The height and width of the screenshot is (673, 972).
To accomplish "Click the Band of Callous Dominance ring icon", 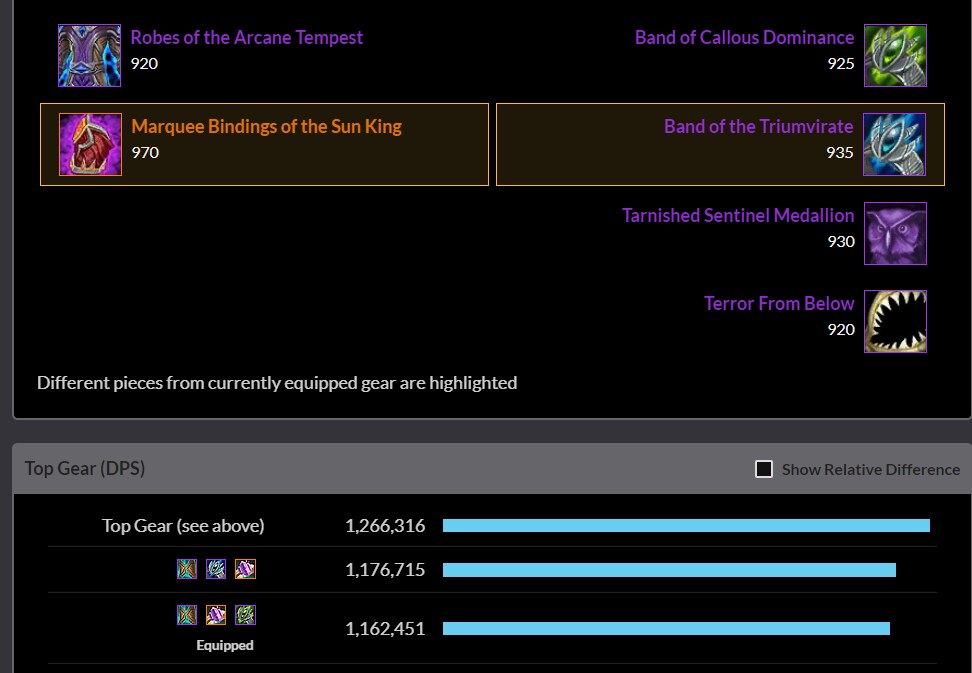I will coord(895,56).
